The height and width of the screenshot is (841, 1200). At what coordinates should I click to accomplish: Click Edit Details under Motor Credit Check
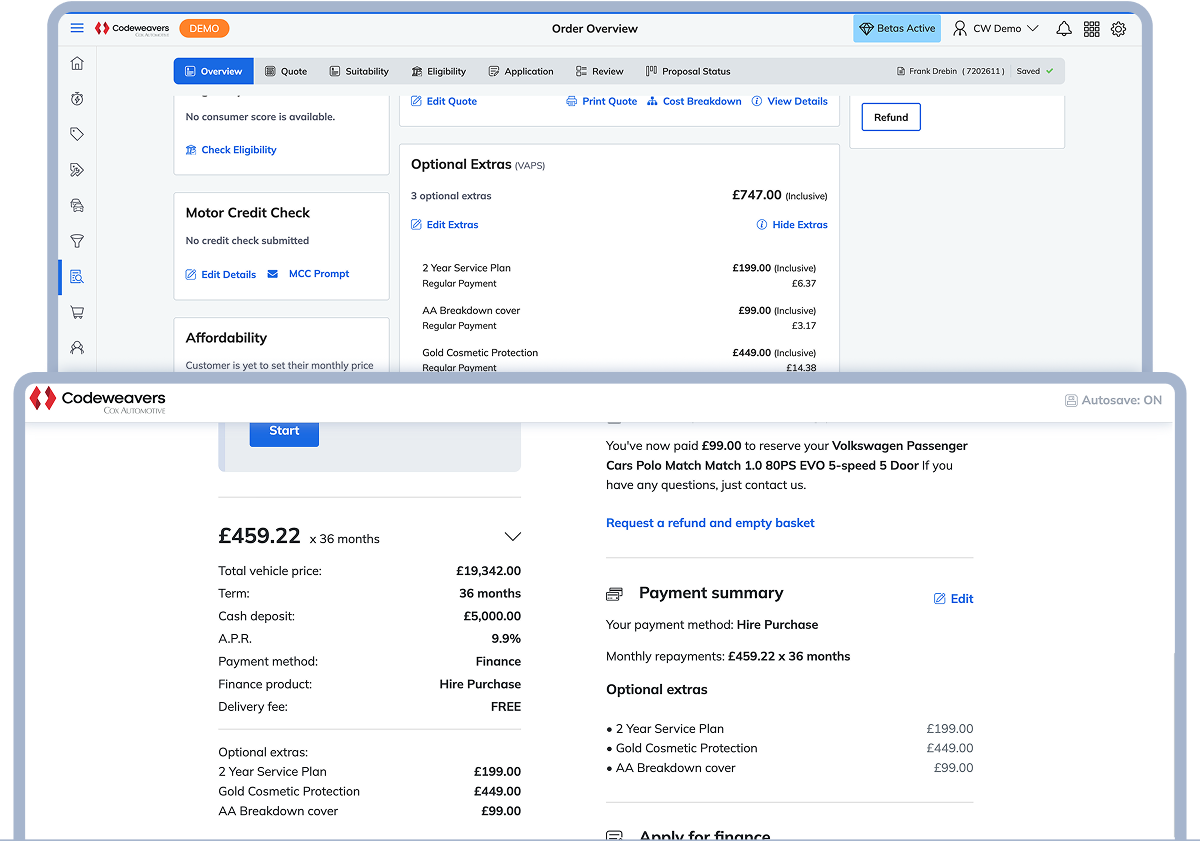click(x=229, y=274)
